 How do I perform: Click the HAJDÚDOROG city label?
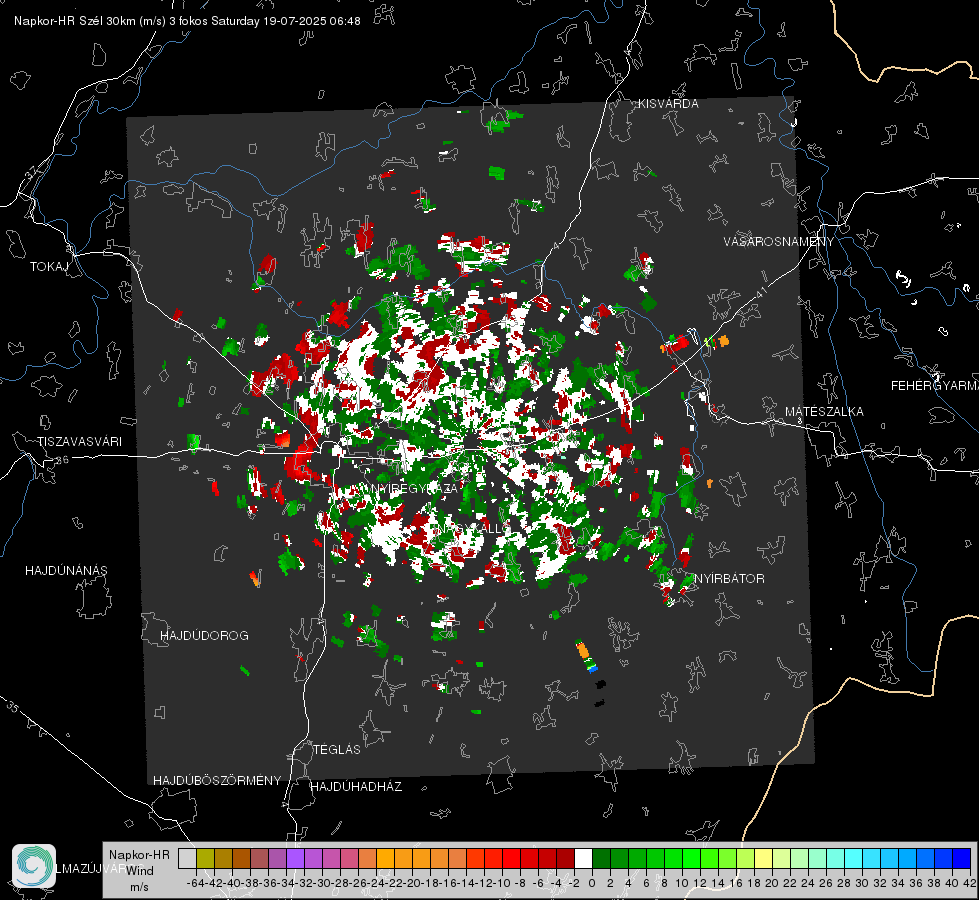coord(204,636)
